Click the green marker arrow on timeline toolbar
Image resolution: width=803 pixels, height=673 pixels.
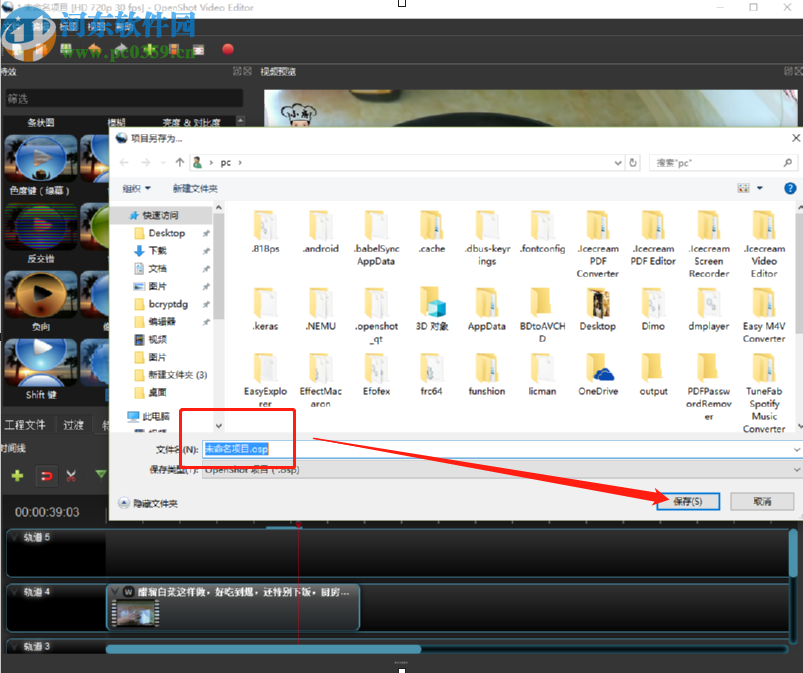tap(100, 474)
